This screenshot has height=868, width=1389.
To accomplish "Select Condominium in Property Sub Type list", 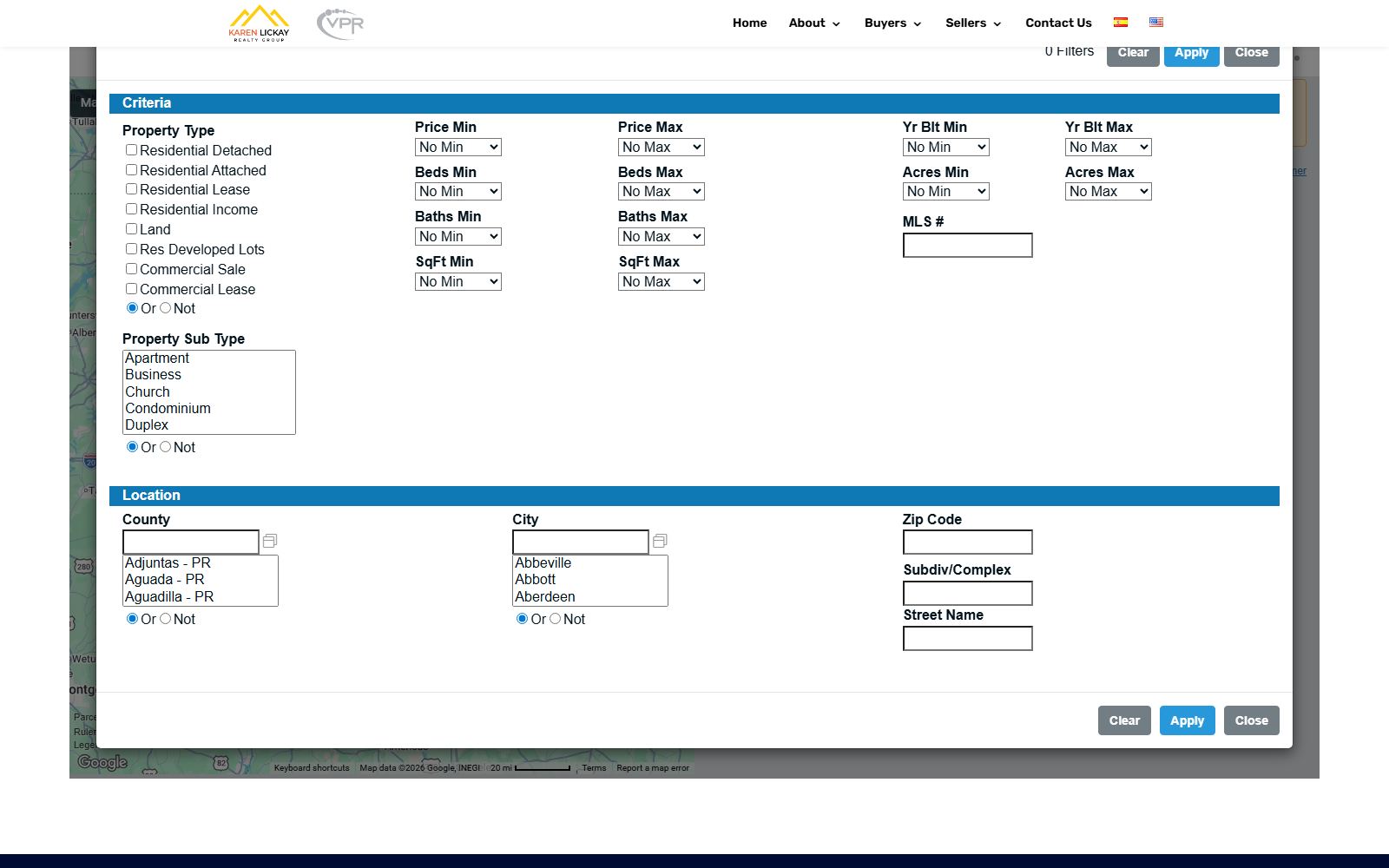I will tap(209, 409).
